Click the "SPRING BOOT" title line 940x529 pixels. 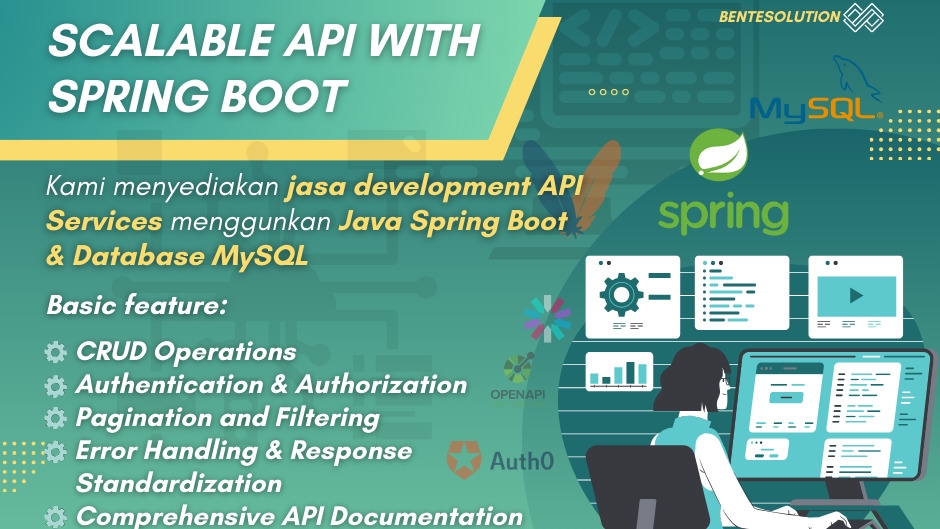(198, 96)
